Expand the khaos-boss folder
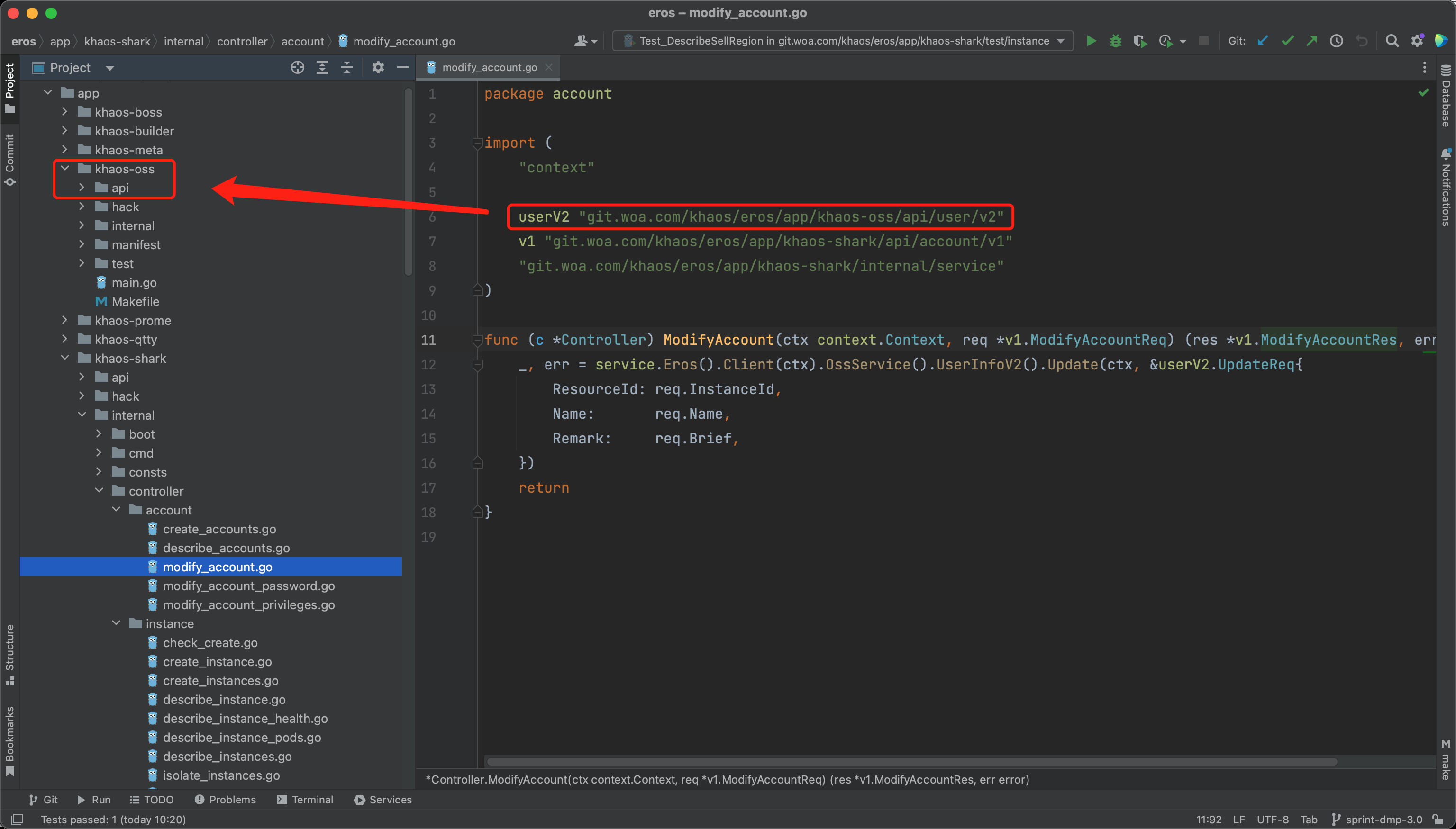The height and width of the screenshot is (829, 1456). [65, 112]
